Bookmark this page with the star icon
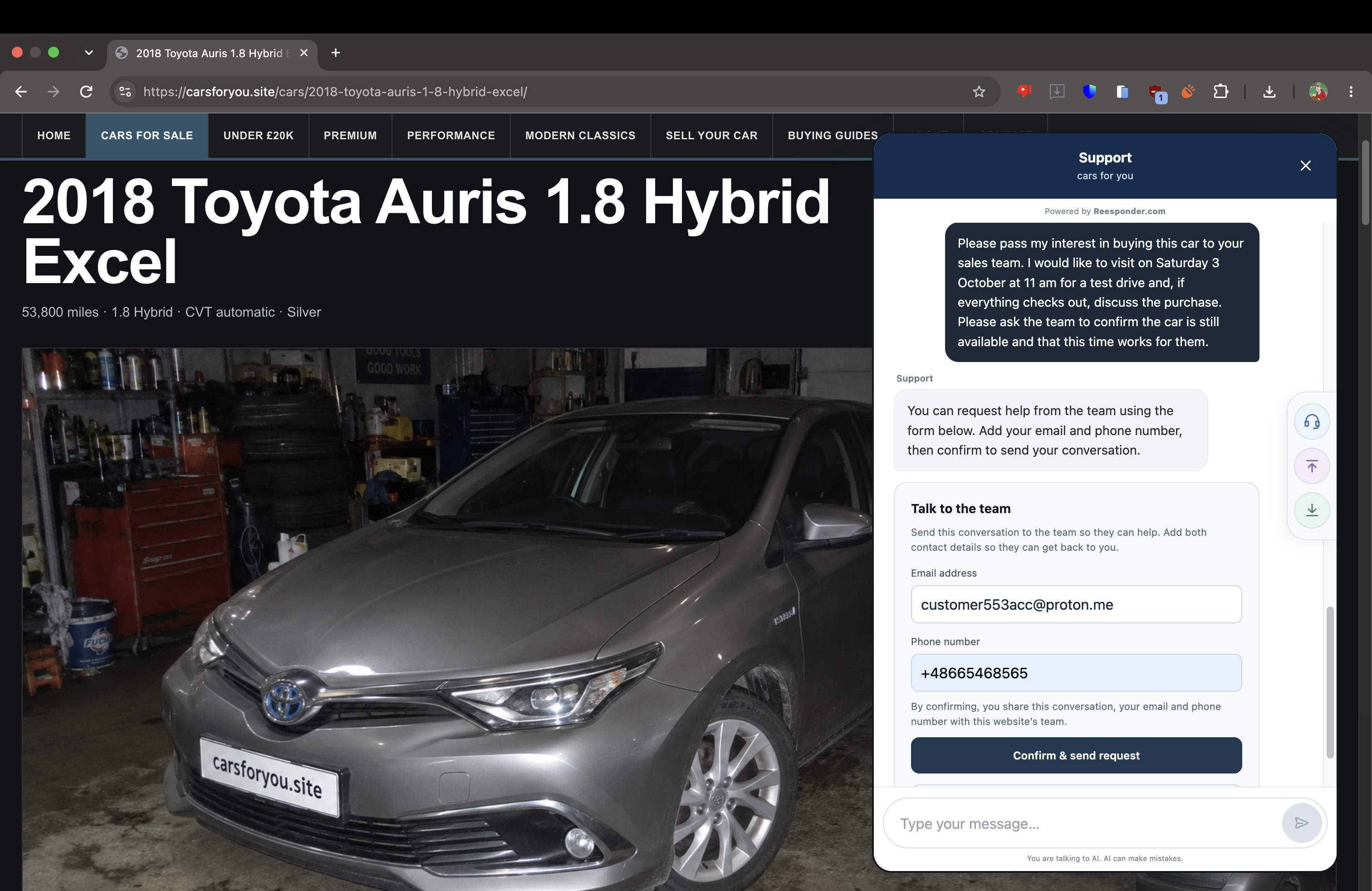 (x=979, y=92)
